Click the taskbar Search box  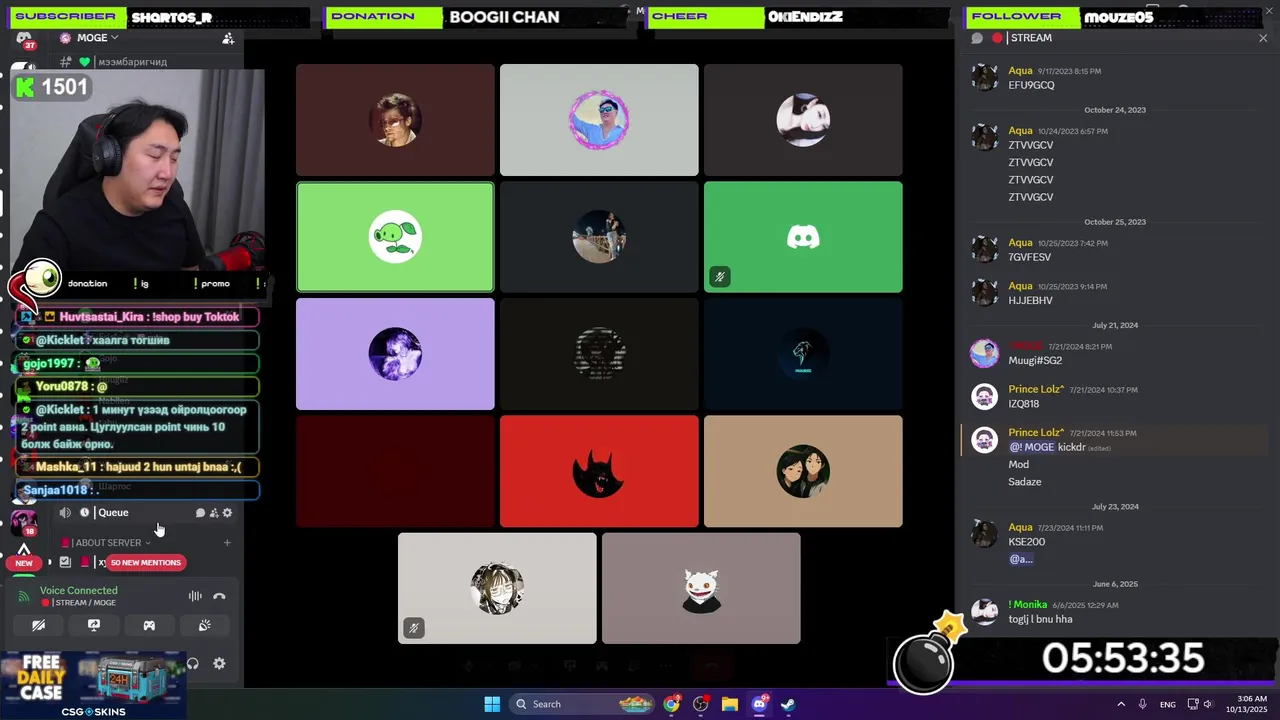[x=583, y=704]
